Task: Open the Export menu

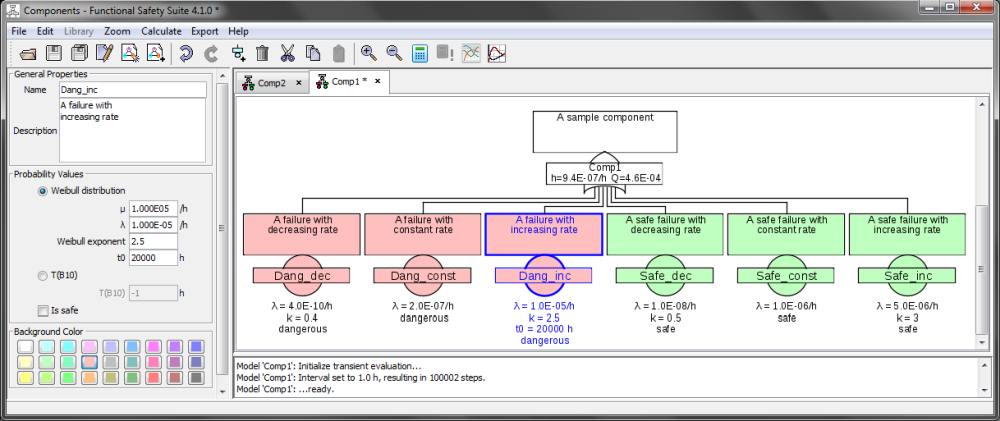Action: tap(204, 31)
